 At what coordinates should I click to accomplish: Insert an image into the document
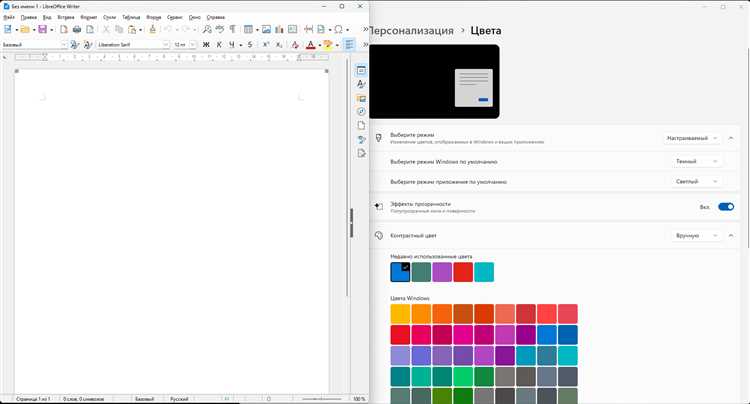click(x=266, y=30)
